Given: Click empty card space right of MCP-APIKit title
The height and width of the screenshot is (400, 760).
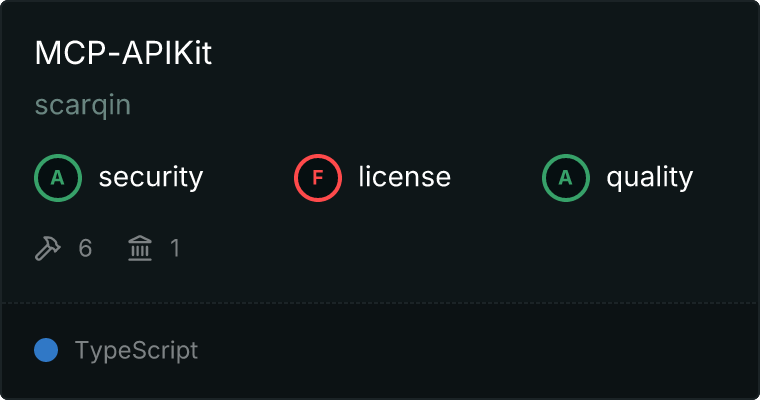Looking at the screenshot, I should 480,54.
